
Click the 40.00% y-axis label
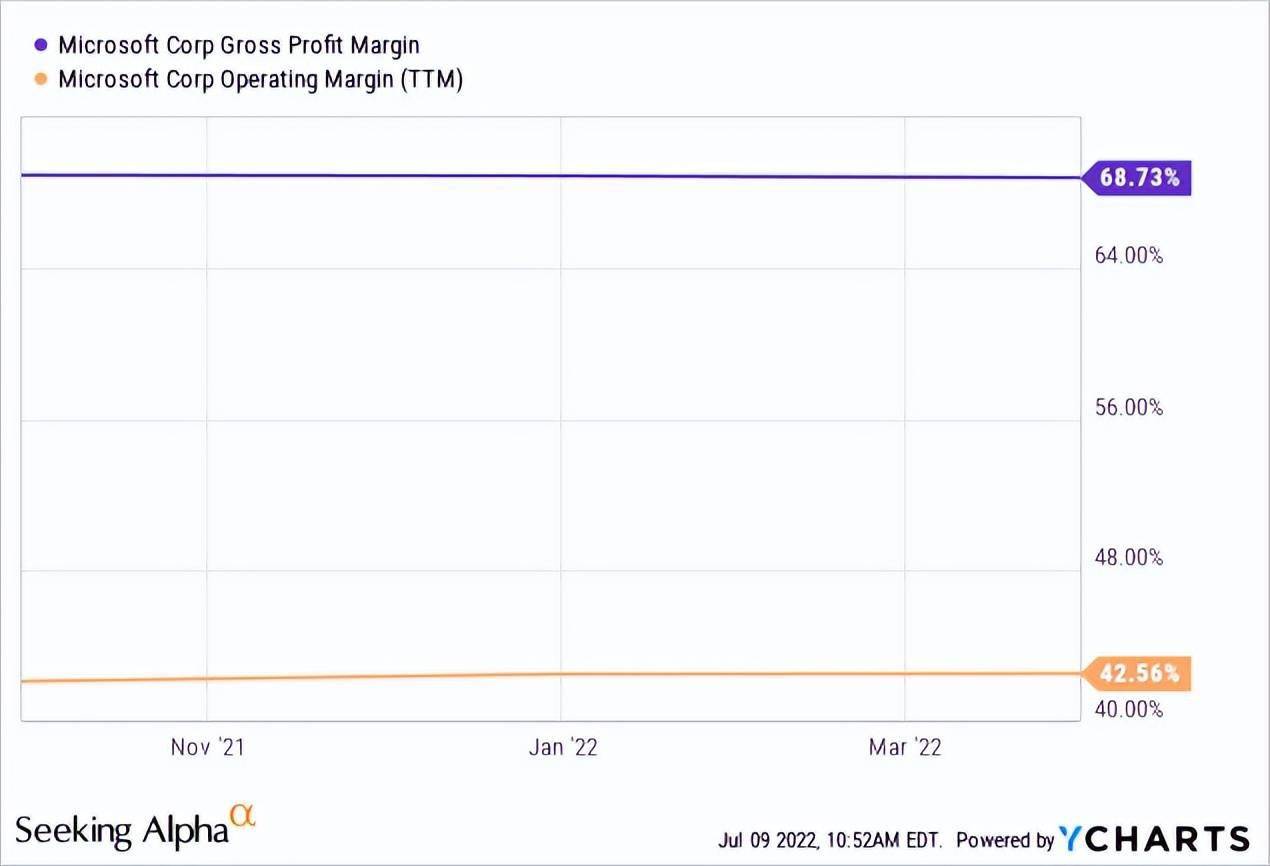[1129, 709]
